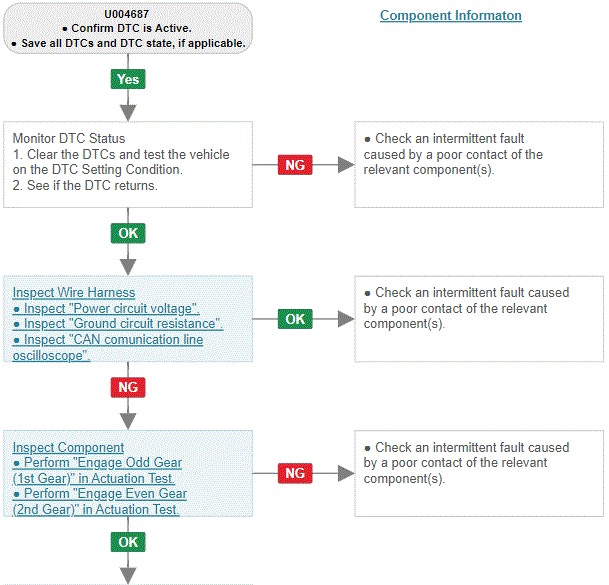Click the red NG badge beside Inspect Component

pyautogui.click(x=295, y=473)
